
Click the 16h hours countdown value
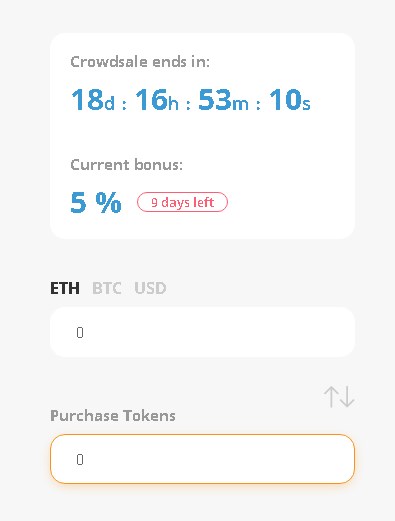[x=157, y=99]
